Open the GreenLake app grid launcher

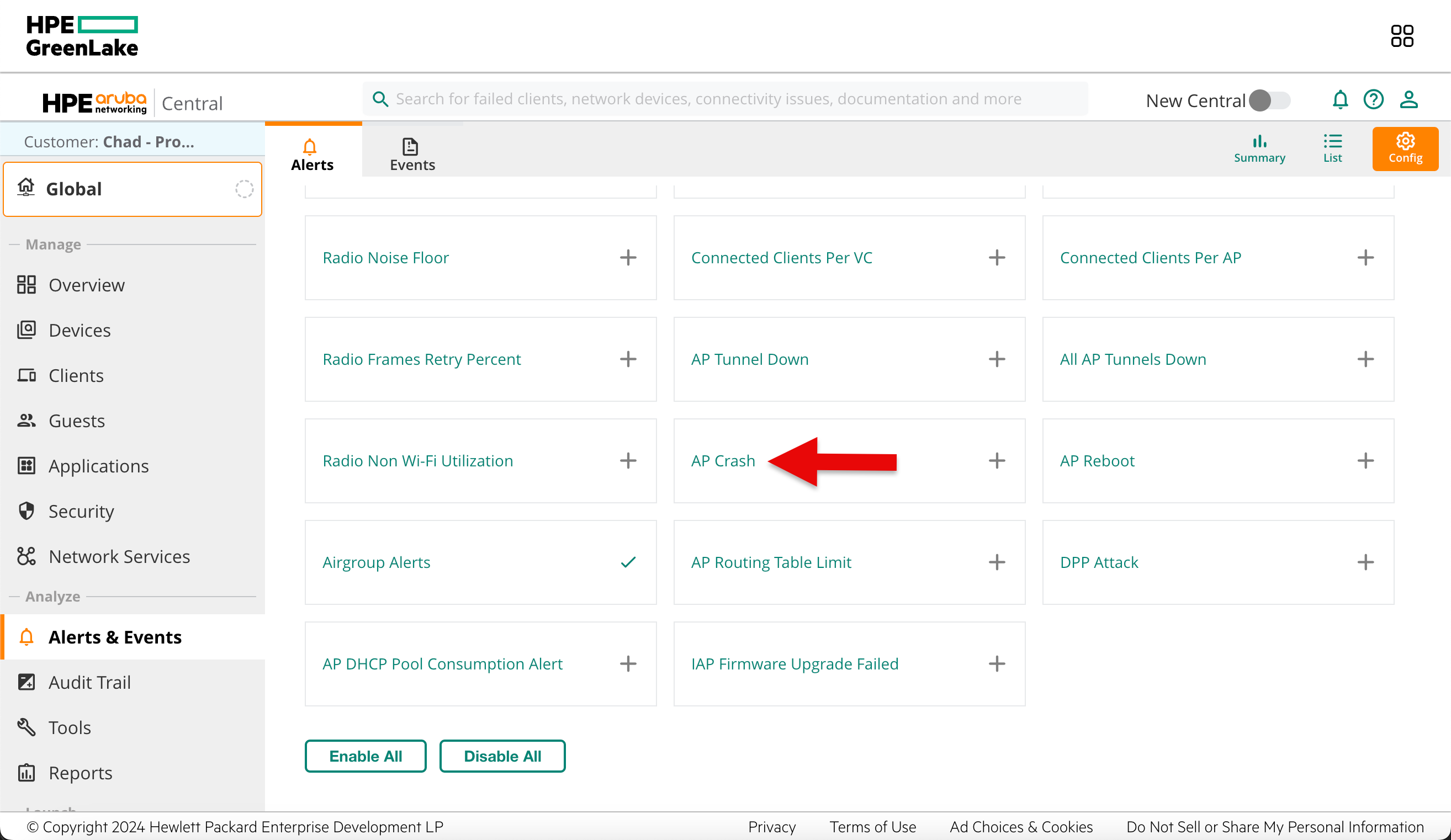coord(1402,36)
